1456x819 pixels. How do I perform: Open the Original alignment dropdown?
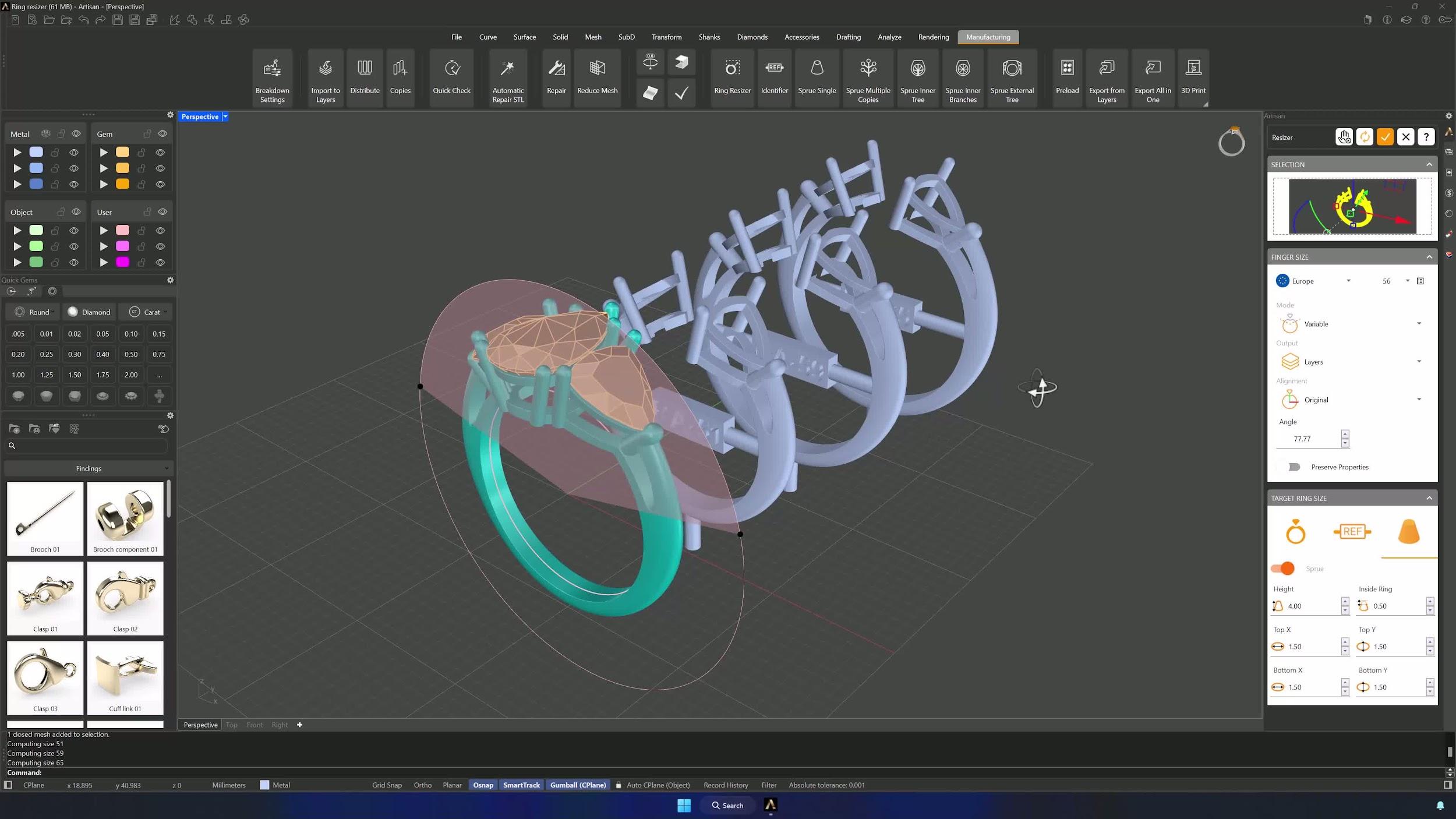pyautogui.click(x=1351, y=400)
